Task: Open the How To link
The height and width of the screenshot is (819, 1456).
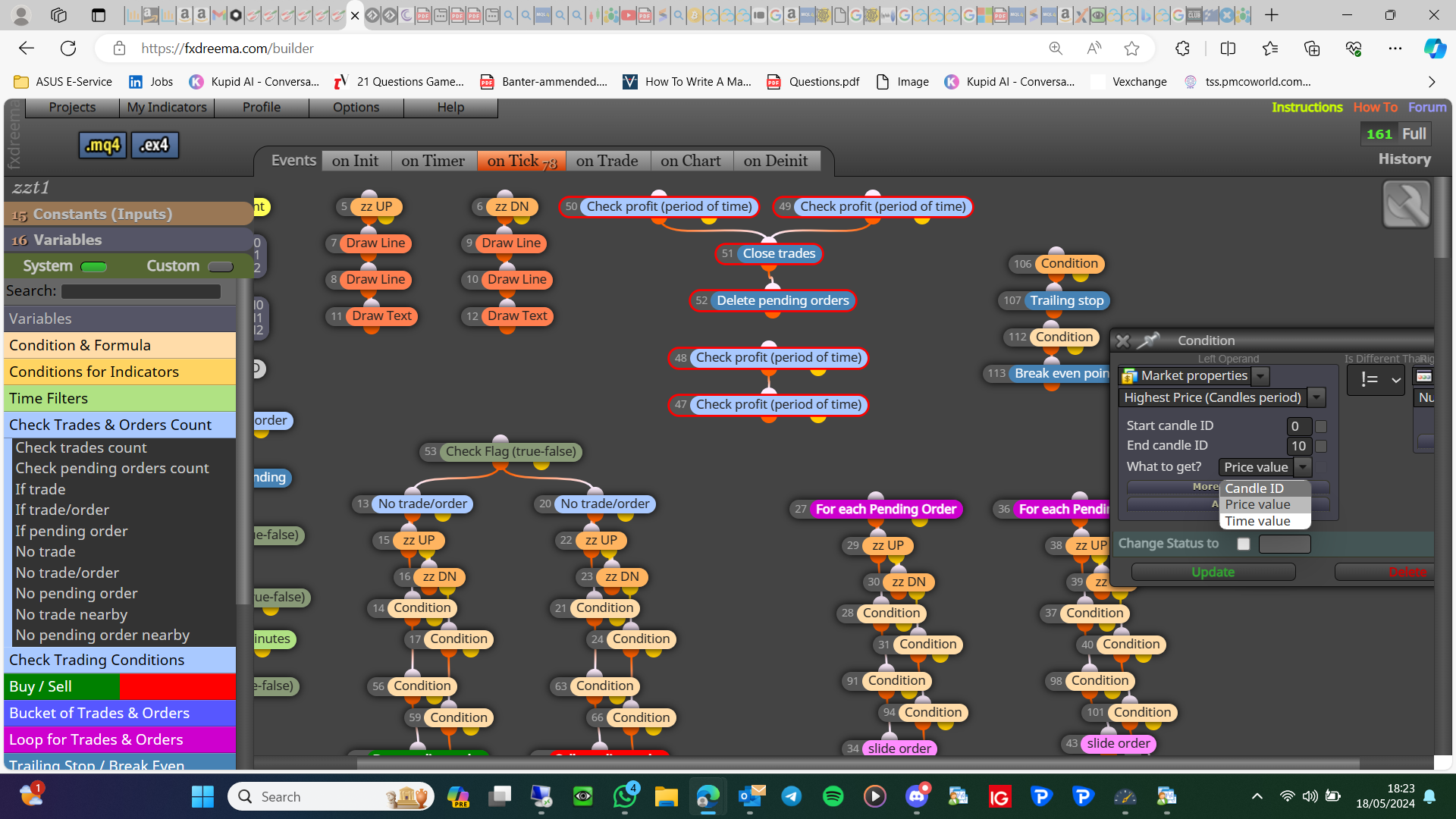Action: (1375, 108)
